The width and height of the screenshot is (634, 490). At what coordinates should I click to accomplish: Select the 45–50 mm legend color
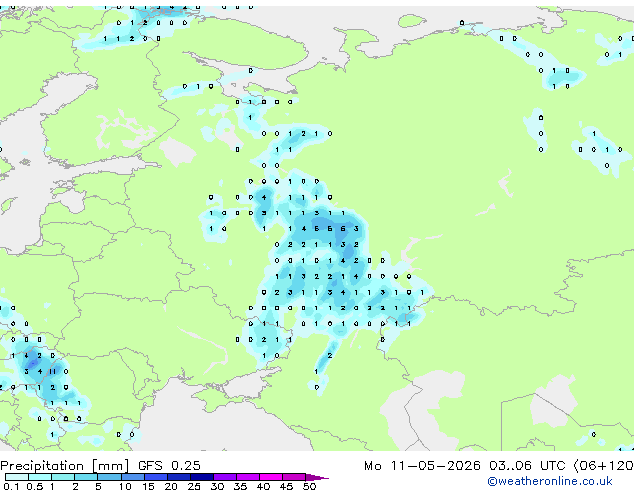(294, 477)
